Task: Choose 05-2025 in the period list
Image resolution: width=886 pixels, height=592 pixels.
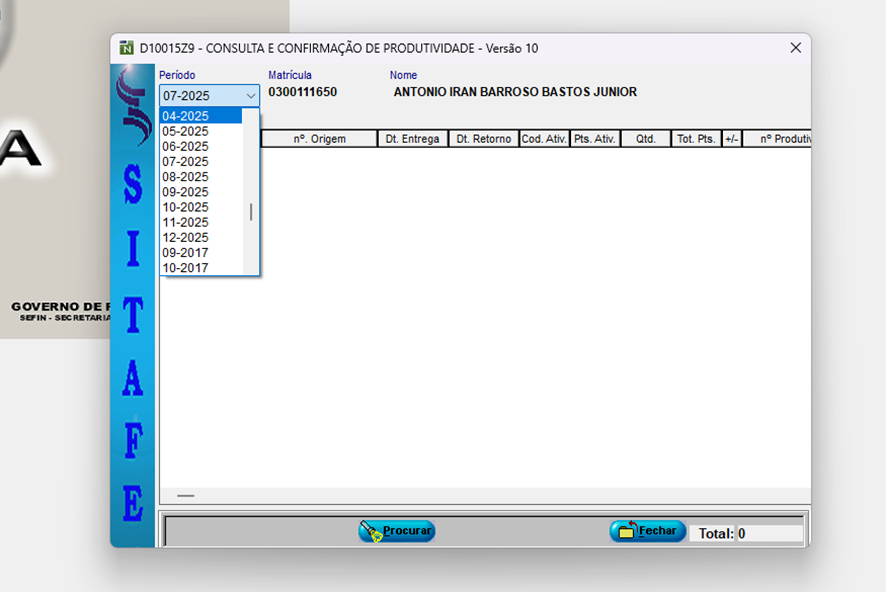Action: click(x=200, y=131)
